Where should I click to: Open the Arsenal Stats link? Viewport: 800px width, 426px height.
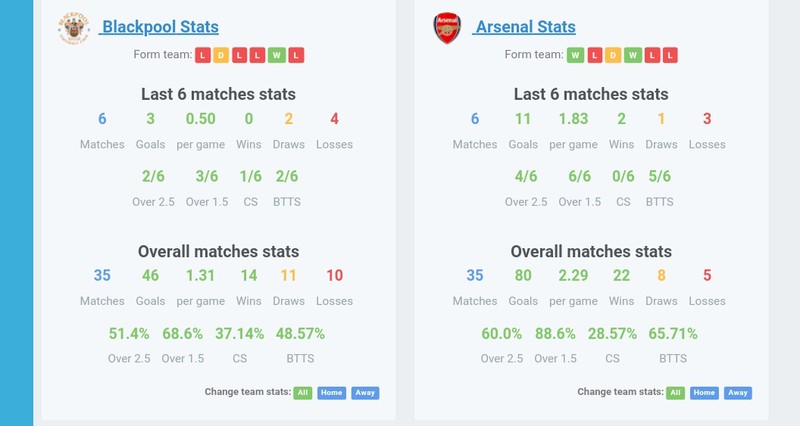coord(523,27)
